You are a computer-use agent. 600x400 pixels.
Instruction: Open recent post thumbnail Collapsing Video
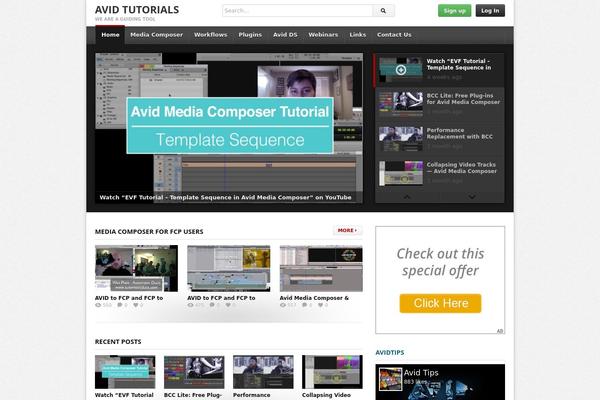(x=332, y=372)
